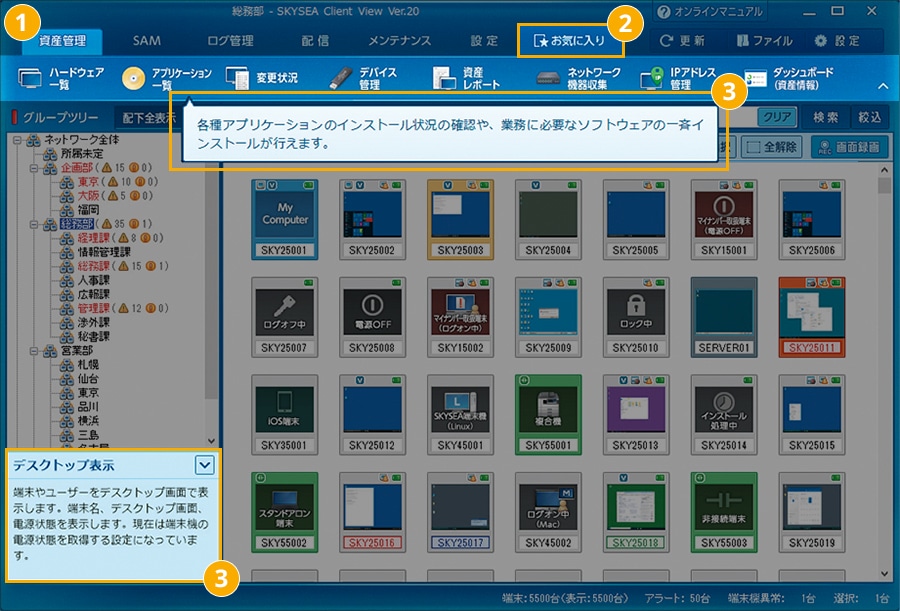Switch to the メンテナンス tab

tap(399, 41)
